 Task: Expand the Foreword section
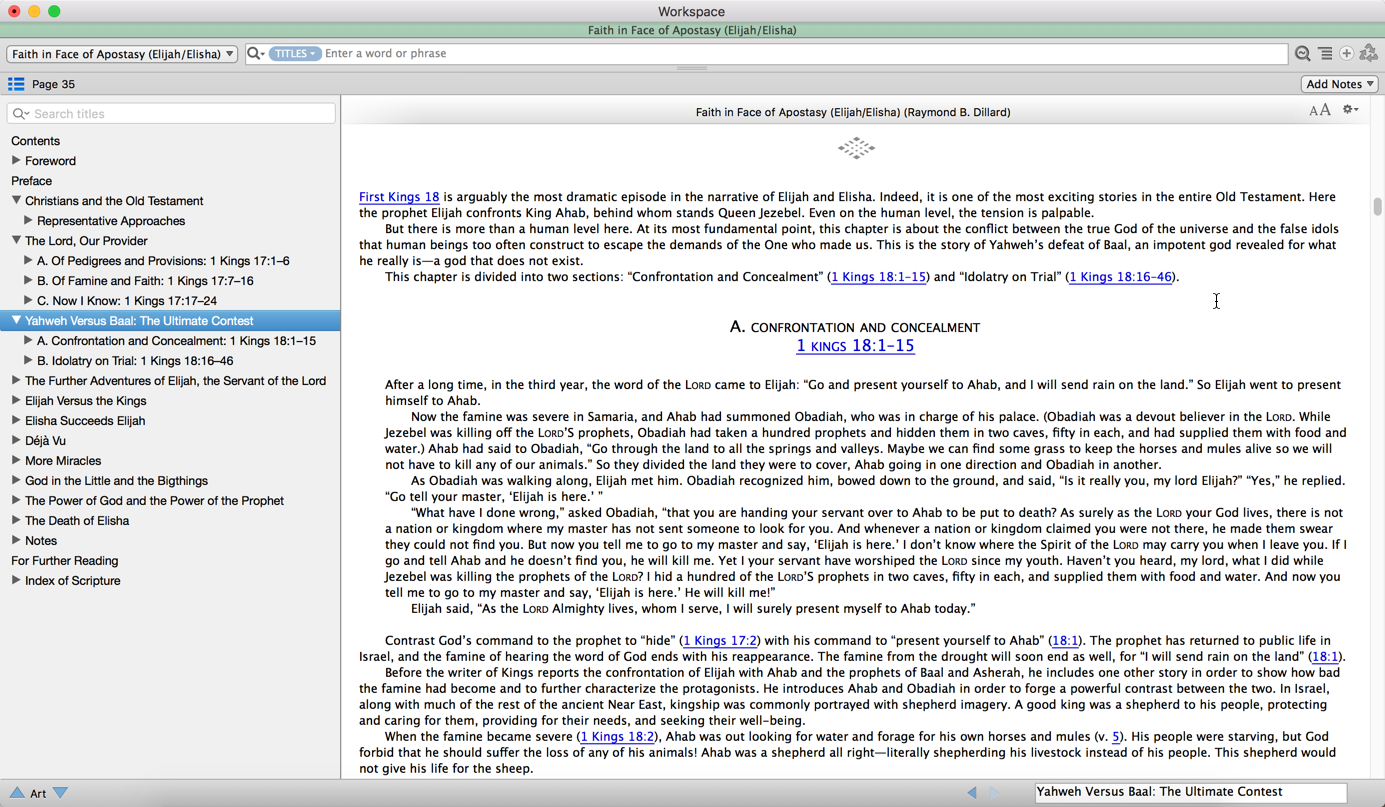16,160
